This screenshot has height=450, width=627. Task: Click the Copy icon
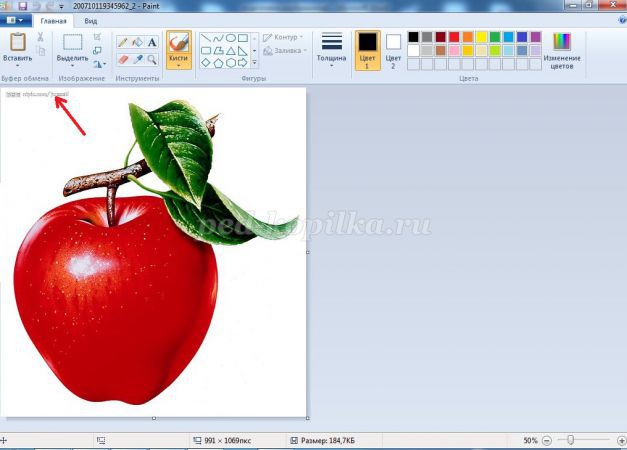(41, 51)
